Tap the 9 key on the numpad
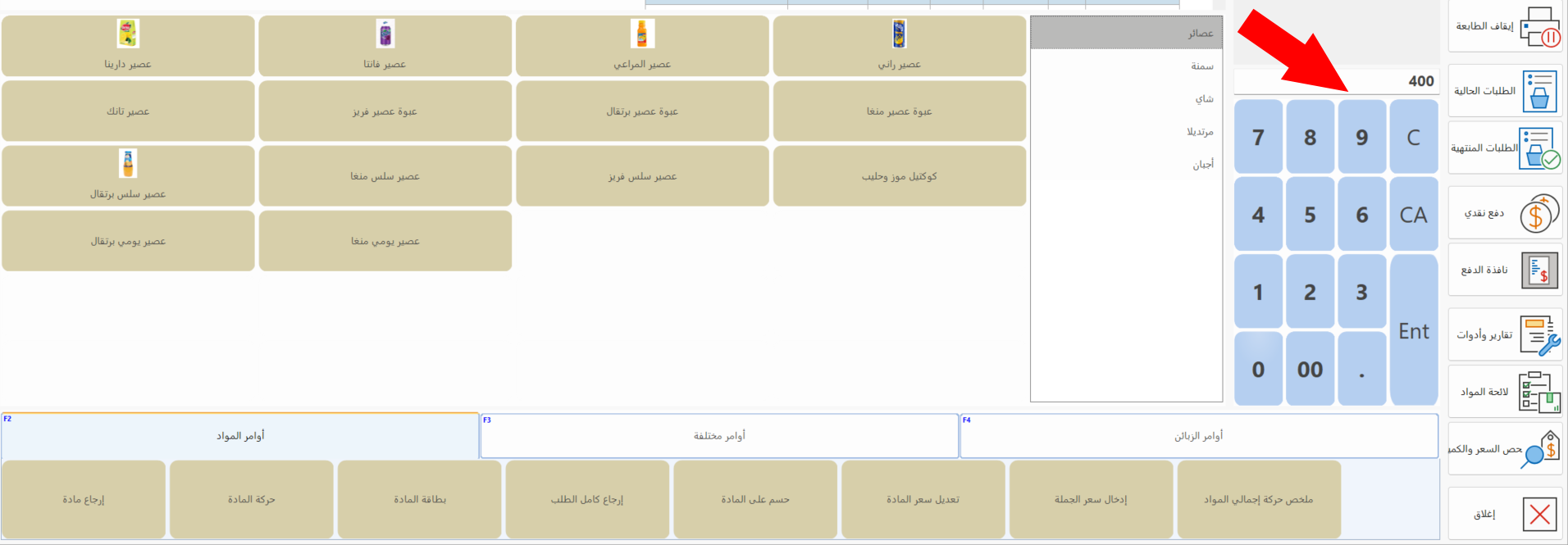This screenshot has width=1568, height=545. pyautogui.click(x=1361, y=138)
